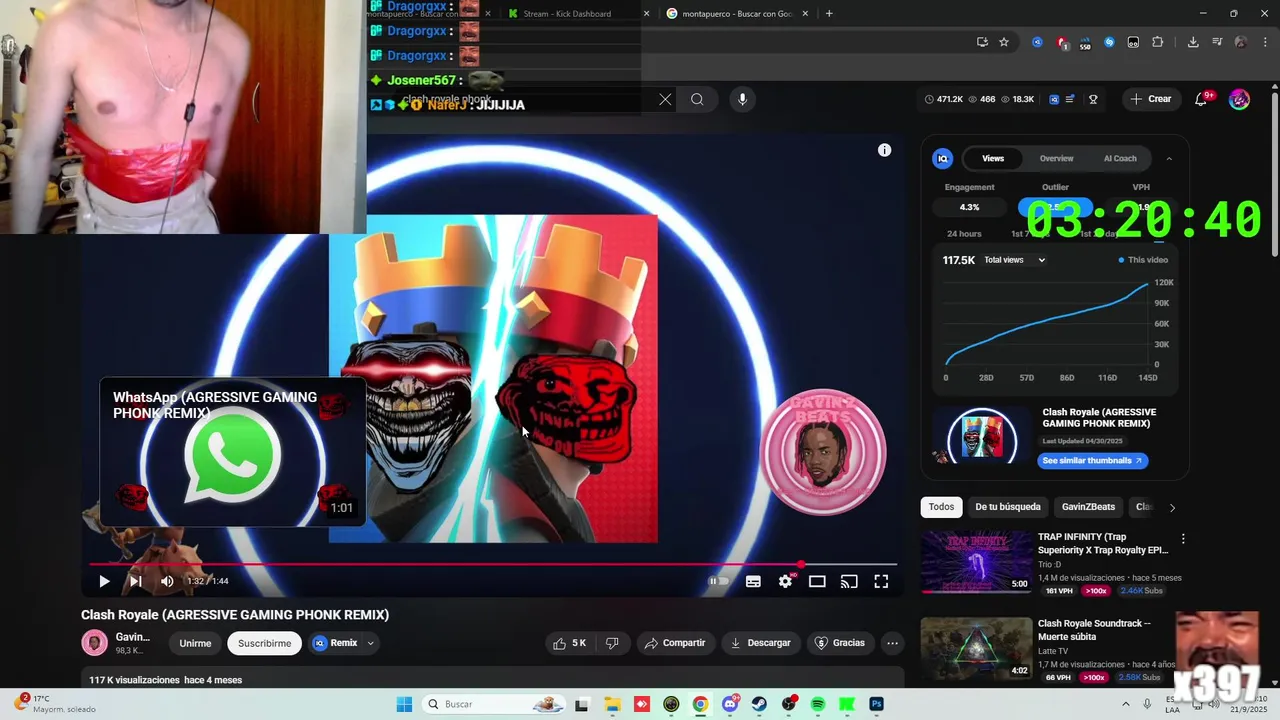Seek on the red video progress bar

(x=492, y=565)
